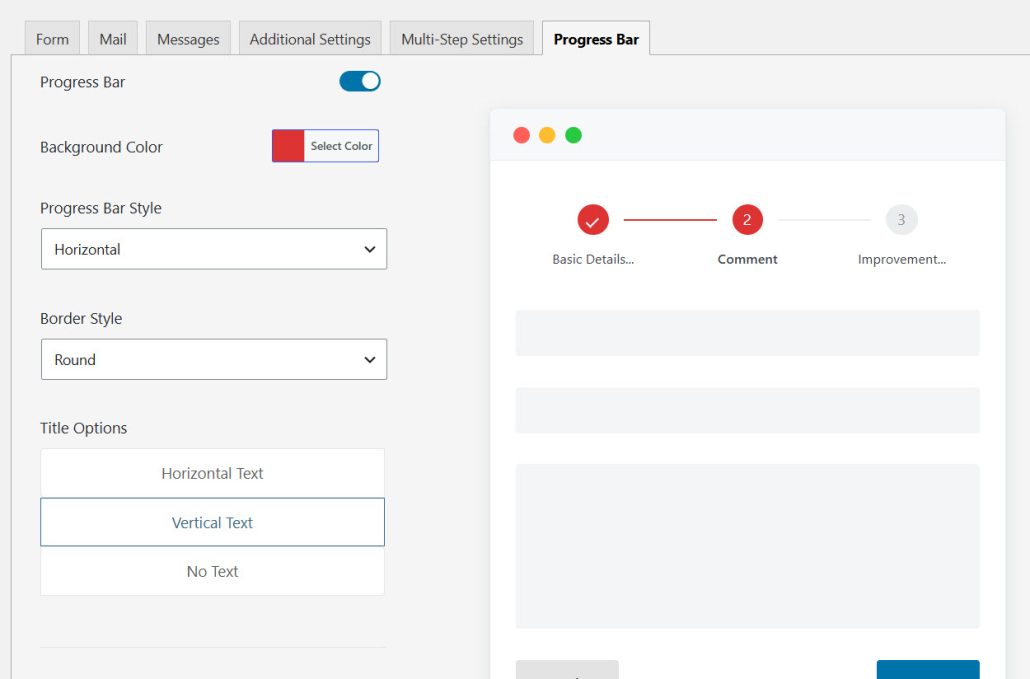Click the grey button at preview bottom left

pyautogui.click(x=567, y=669)
